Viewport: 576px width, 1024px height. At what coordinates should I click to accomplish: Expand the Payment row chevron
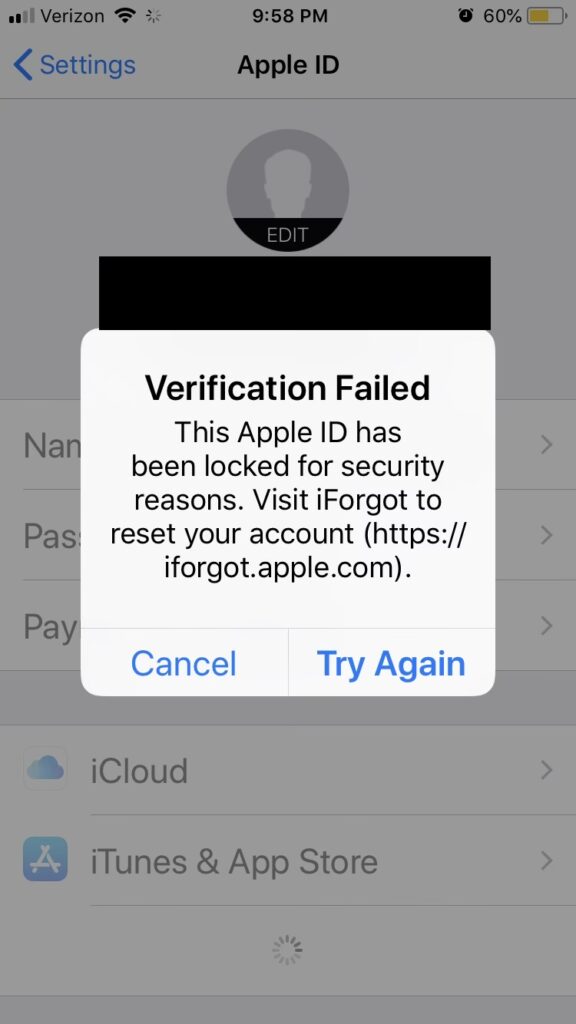point(547,626)
